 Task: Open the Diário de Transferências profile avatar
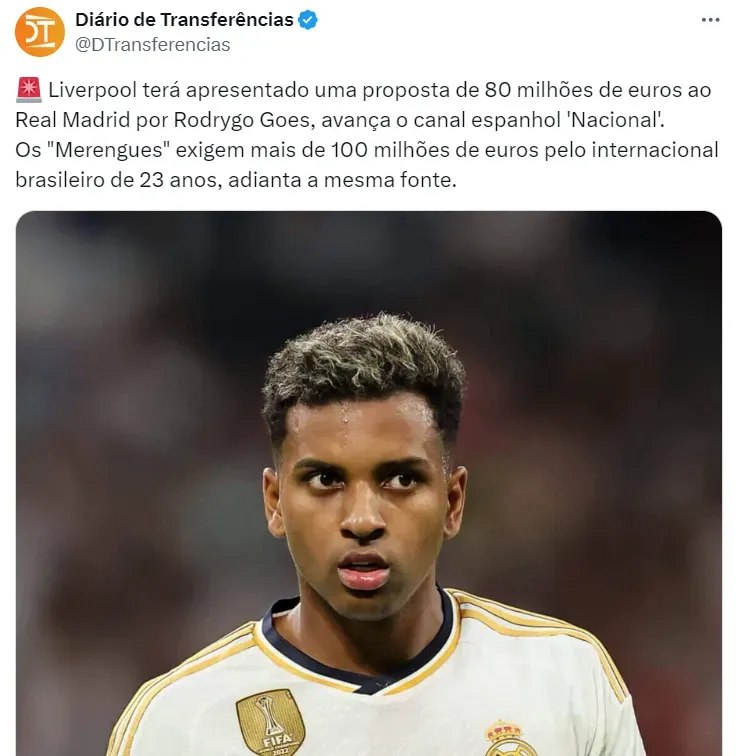tap(40, 32)
